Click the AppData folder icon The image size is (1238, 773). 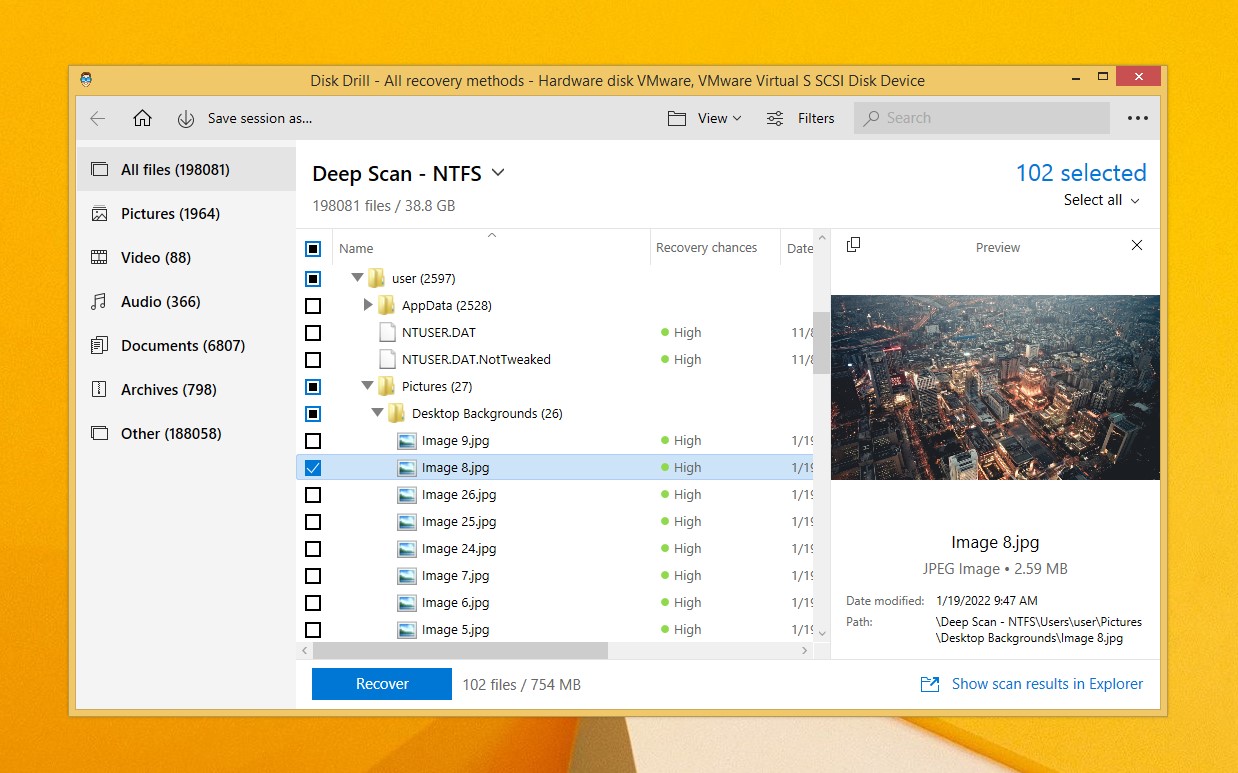[x=387, y=305]
